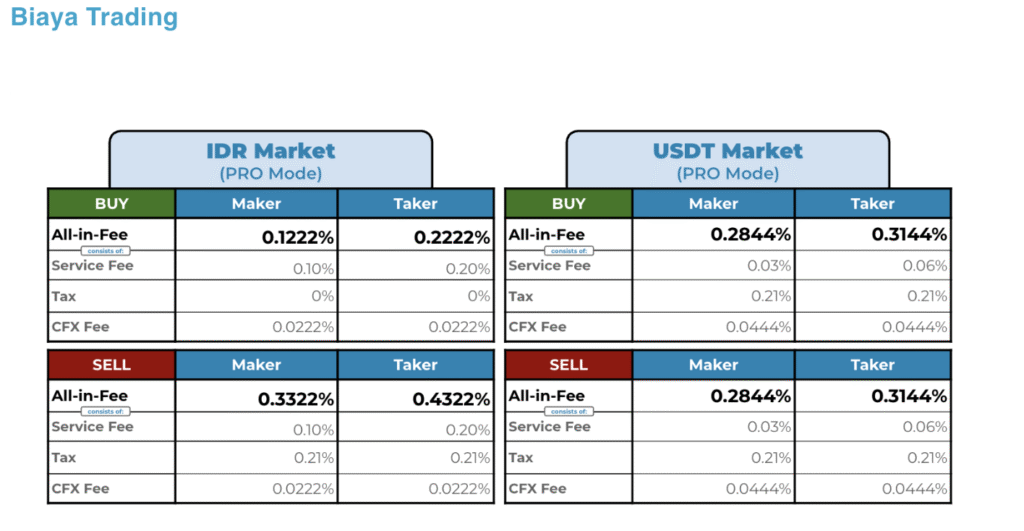Screen dimensions: 1024x531
Task: Select the USDT Market PRO Mode tab
Action: [728, 160]
